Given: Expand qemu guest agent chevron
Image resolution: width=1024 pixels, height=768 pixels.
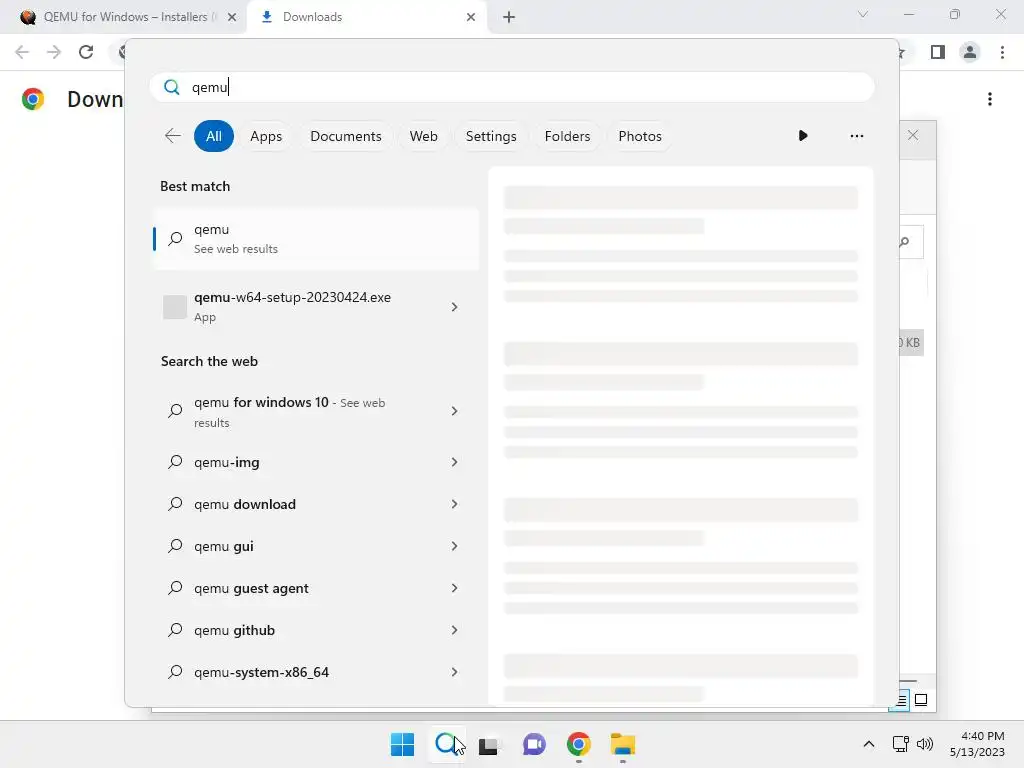Looking at the screenshot, I should click(x=455, y=588).
